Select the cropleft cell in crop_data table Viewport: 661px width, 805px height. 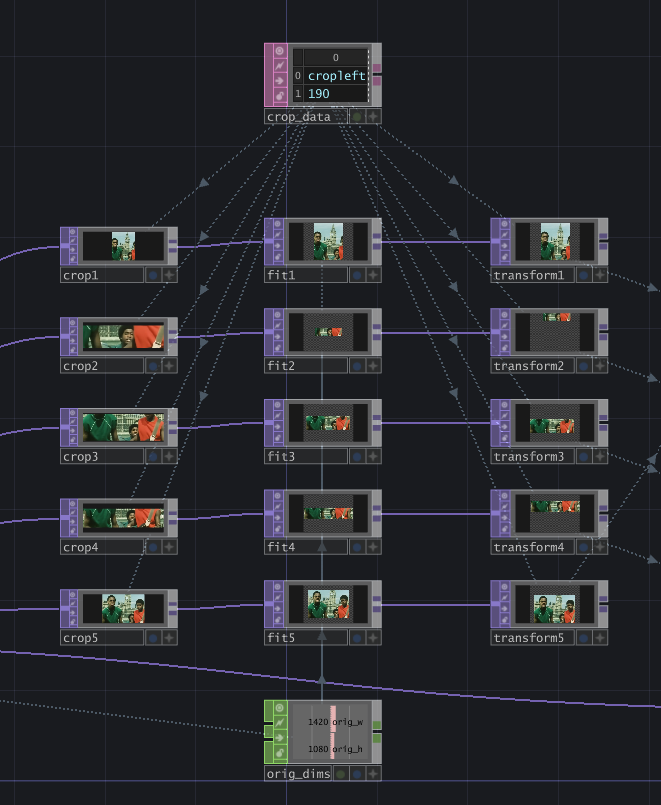[x=337, y=76]
